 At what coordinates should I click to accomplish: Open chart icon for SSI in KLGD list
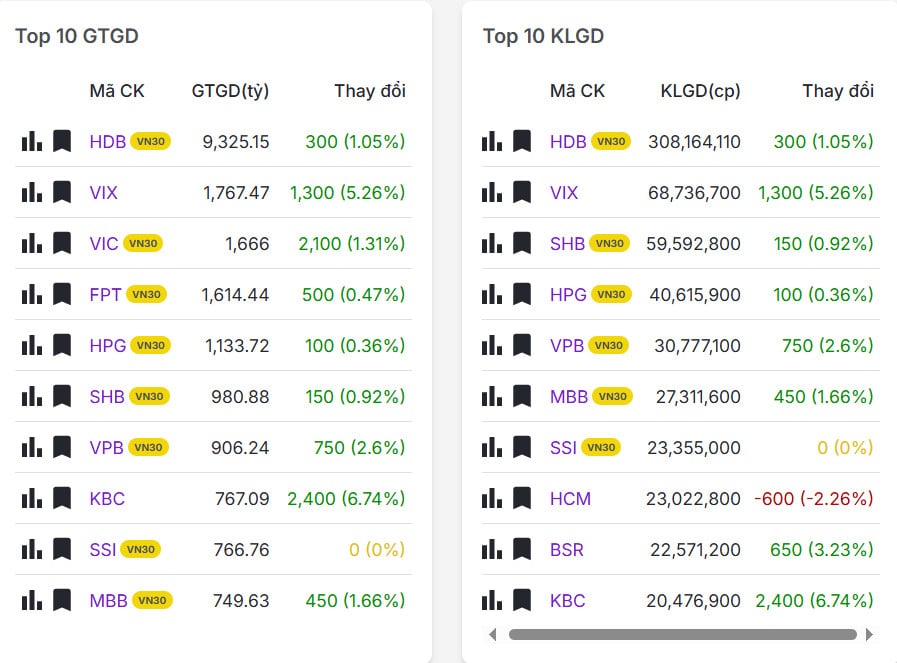492,447
